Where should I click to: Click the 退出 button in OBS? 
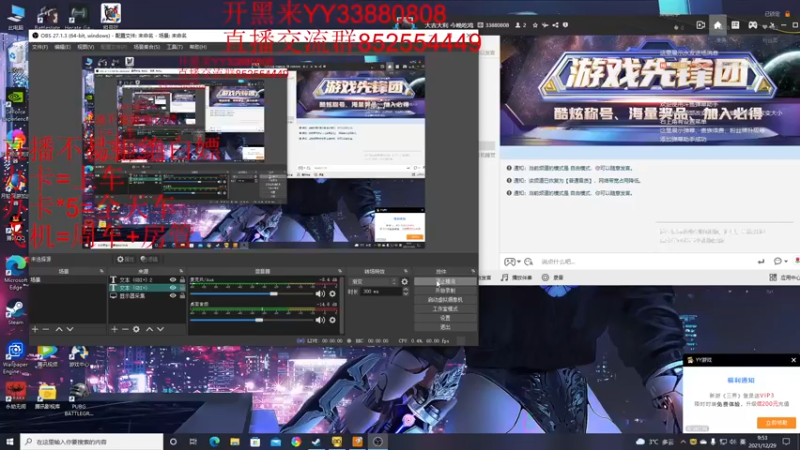tap(445, 328)
